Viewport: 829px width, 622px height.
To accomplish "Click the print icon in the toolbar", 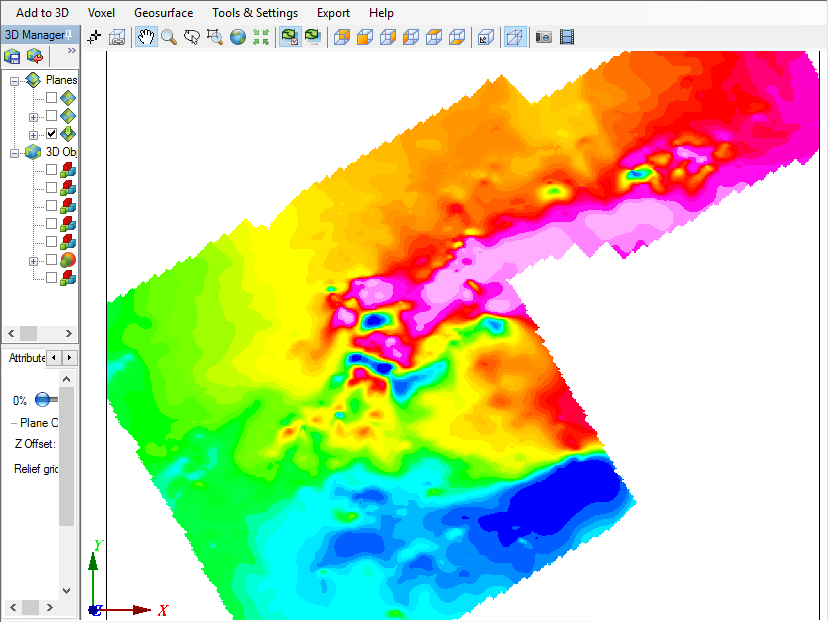I will (x=118, y=37).
